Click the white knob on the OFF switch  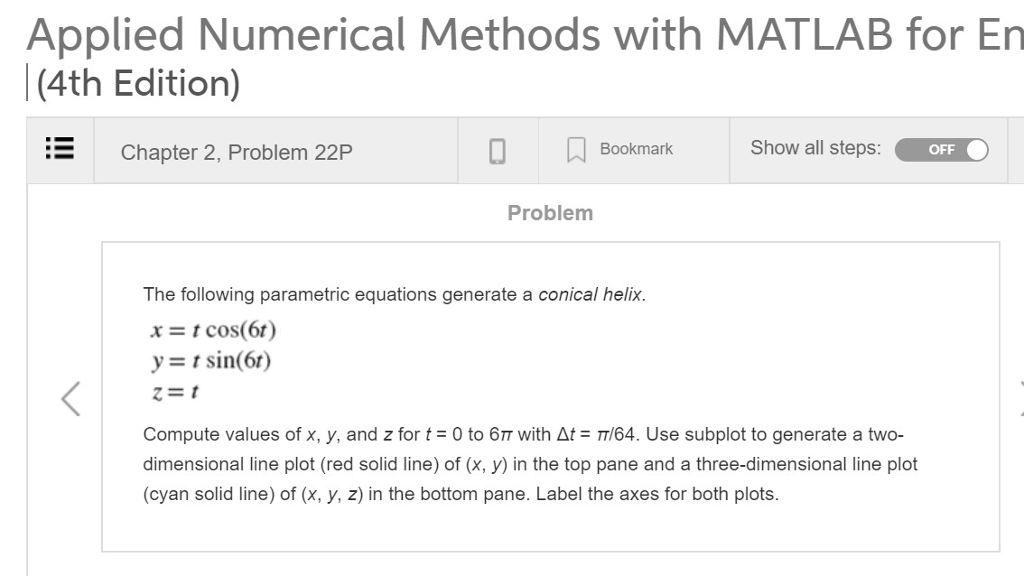click(975, 150)
